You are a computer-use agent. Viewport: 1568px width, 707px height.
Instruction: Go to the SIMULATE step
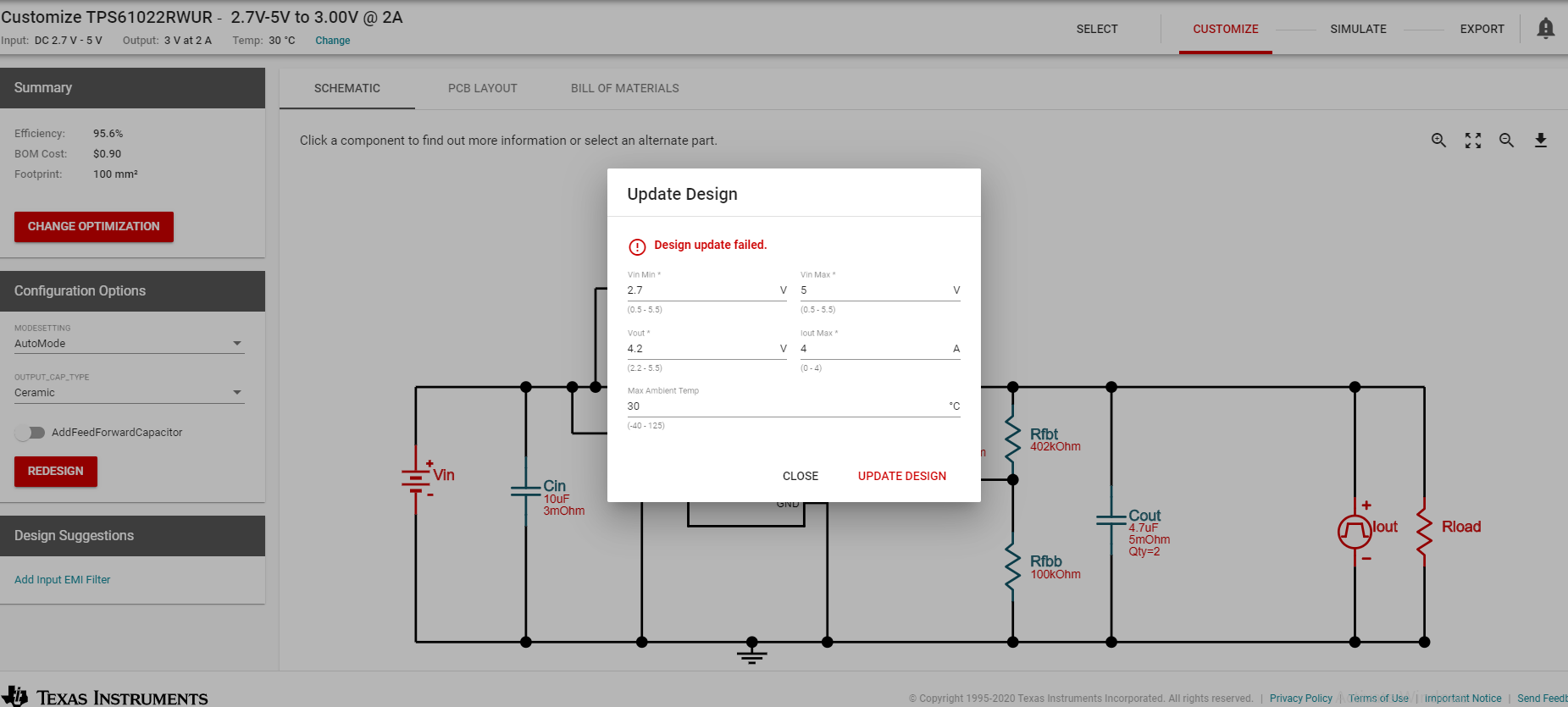tap(1359, 29)
